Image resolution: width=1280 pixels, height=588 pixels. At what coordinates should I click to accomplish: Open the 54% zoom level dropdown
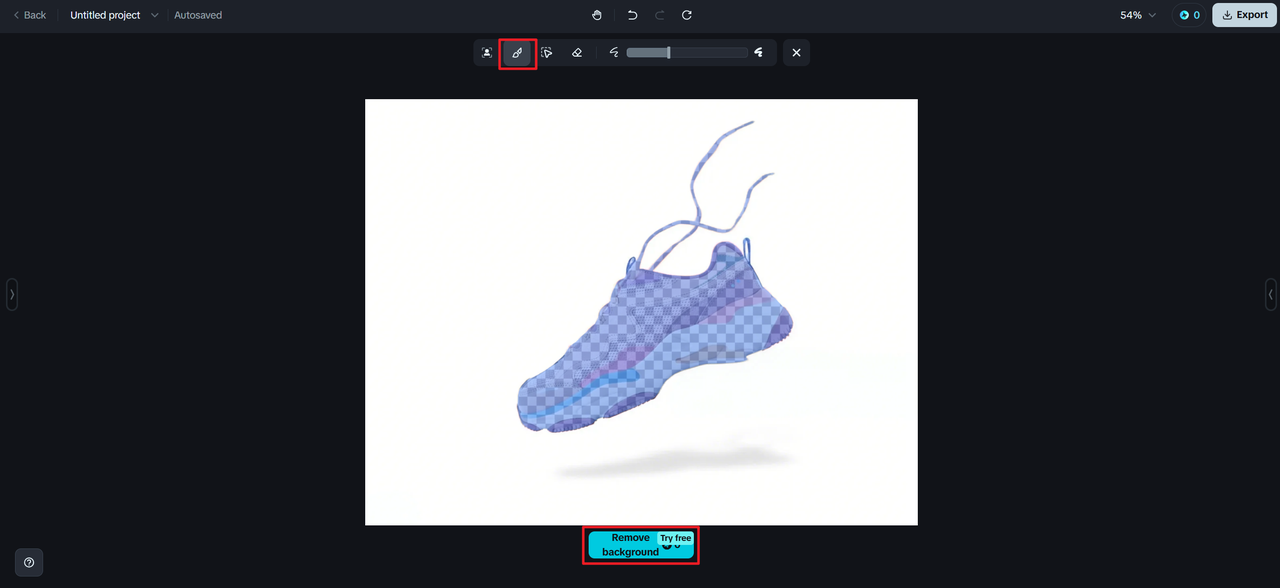tap(1138, 15)
